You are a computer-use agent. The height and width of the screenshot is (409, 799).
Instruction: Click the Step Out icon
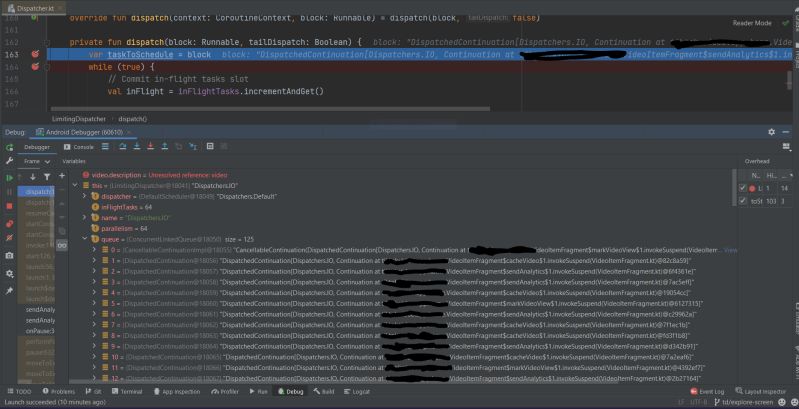(x=165, y=147)
